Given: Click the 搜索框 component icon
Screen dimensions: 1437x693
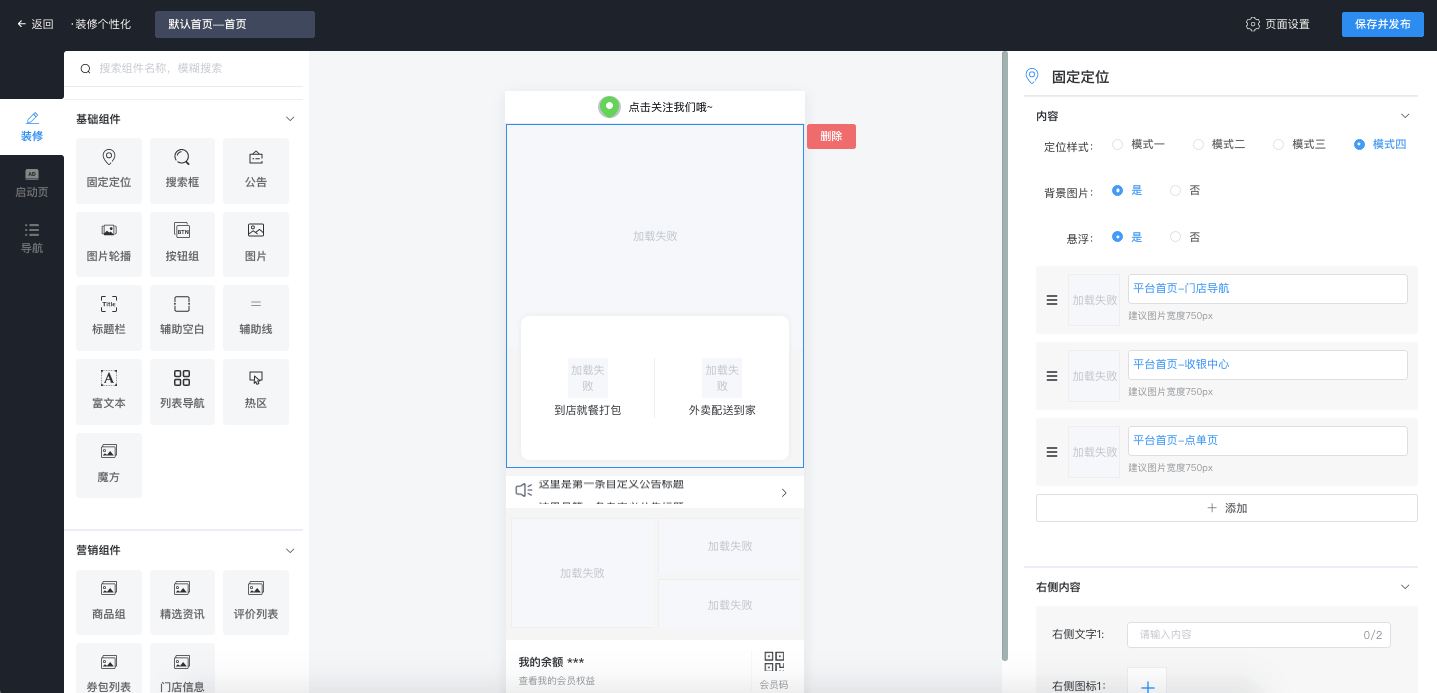Looking at the screenshot, I should [182, 170].
